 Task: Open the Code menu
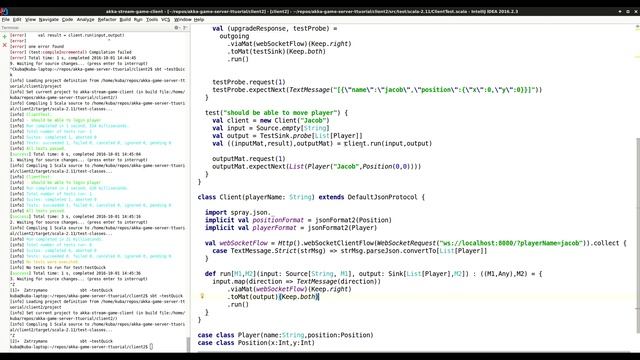coord(67,20)
